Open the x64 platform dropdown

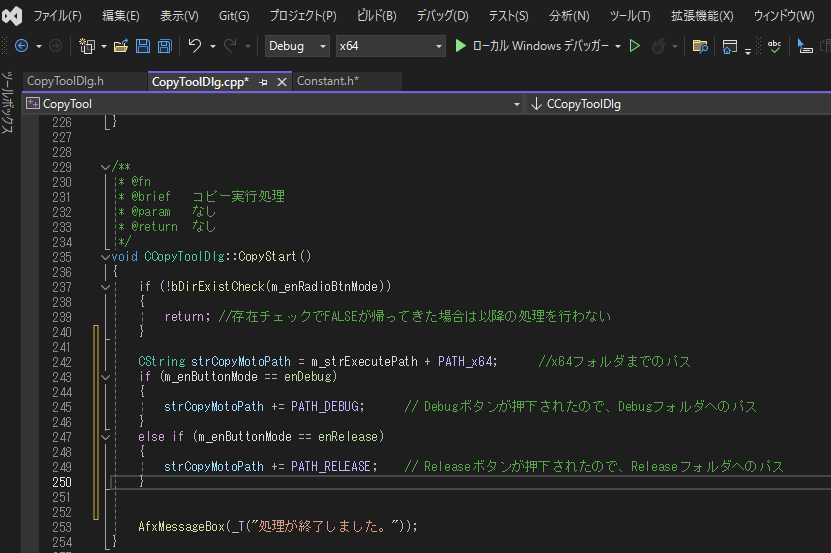click(390, 46)
